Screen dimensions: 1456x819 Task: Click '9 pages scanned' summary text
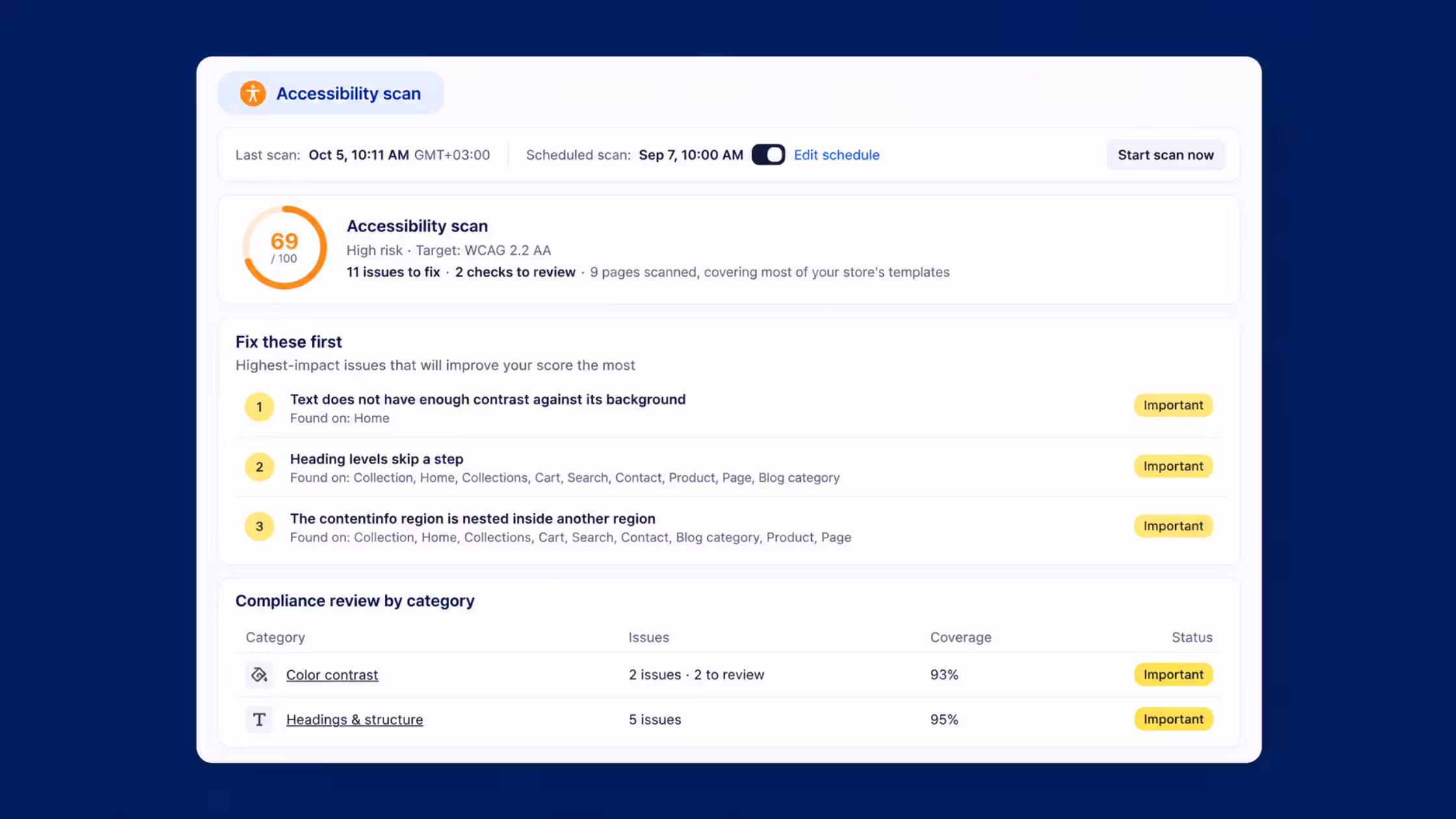pyautogui.click(x=770, y=272)
